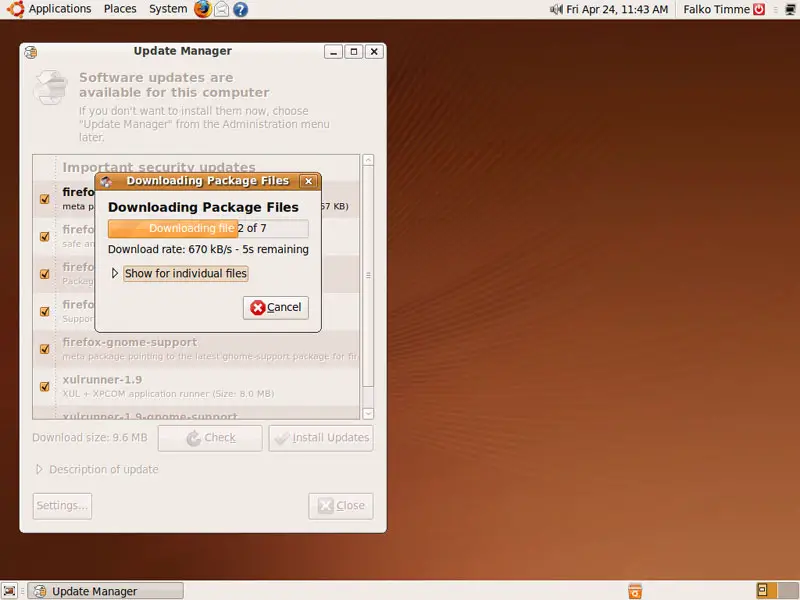The height and width of the screenshot is (600, 800).
Task: Close the Update Manager window via title bar X
Action: click(x=374, y=52)
